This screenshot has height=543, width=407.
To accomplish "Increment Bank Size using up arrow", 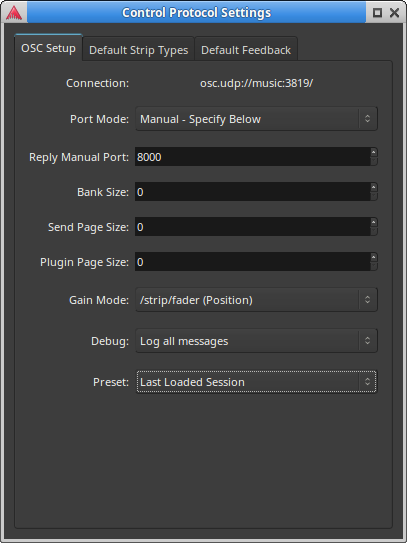I will [374, 187].
